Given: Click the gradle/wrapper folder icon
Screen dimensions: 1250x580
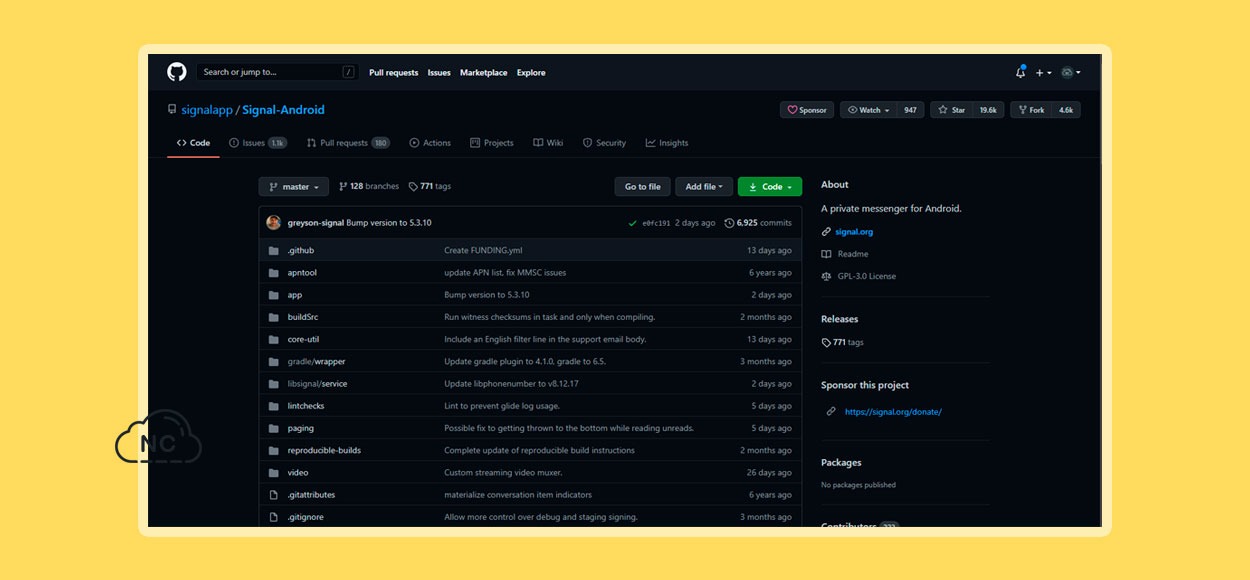Looking at the screenshot, I should point(274,361).
